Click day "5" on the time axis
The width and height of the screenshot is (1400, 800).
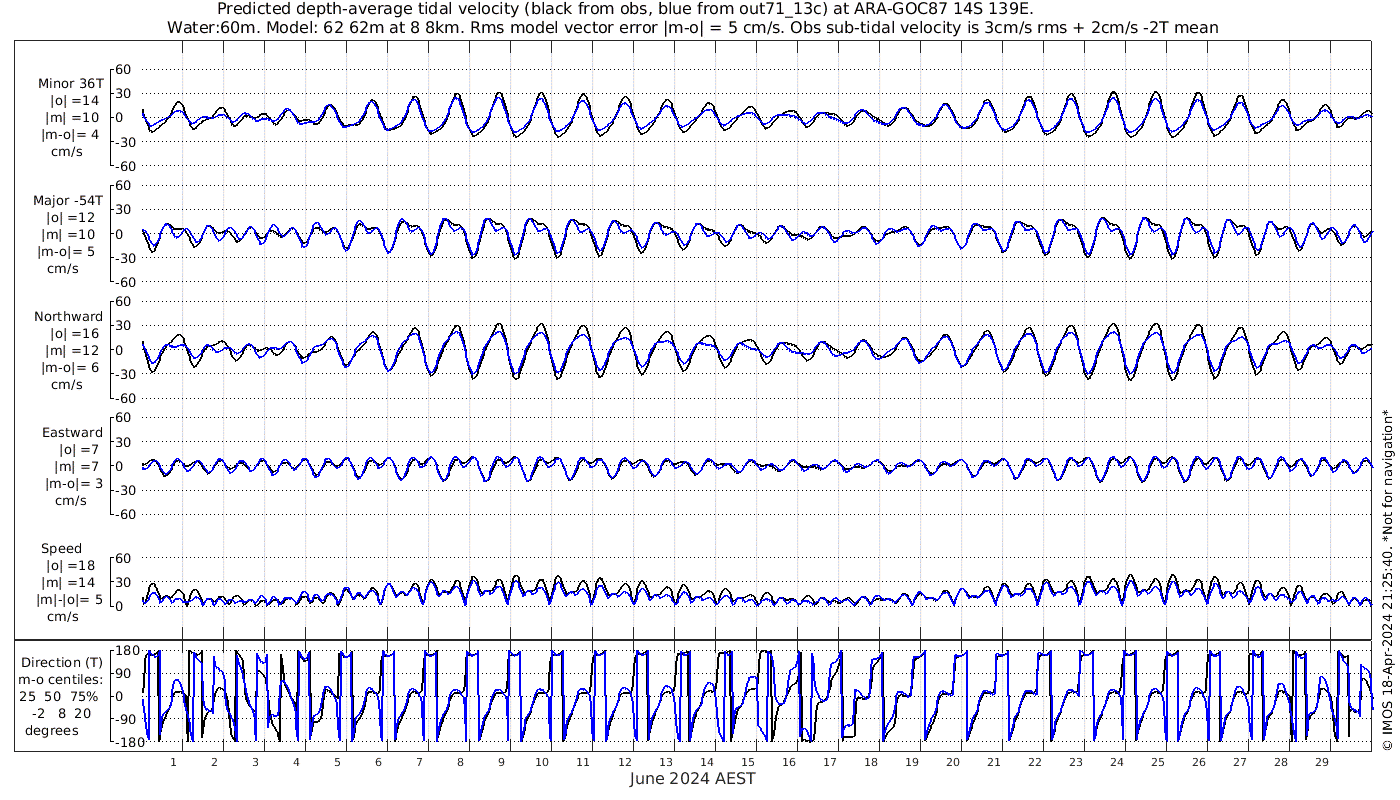[337, 762]
